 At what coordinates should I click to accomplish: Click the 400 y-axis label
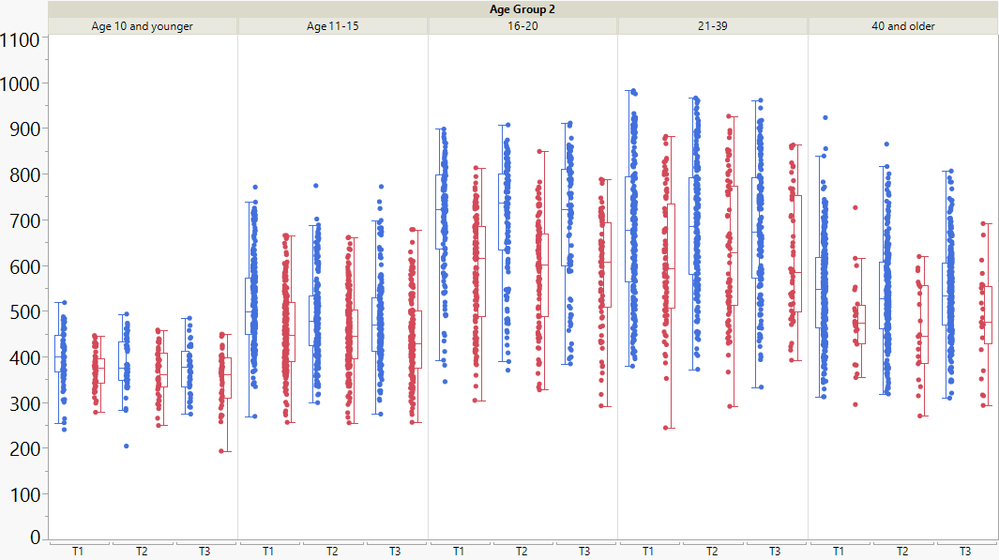[x=25, y=357]
